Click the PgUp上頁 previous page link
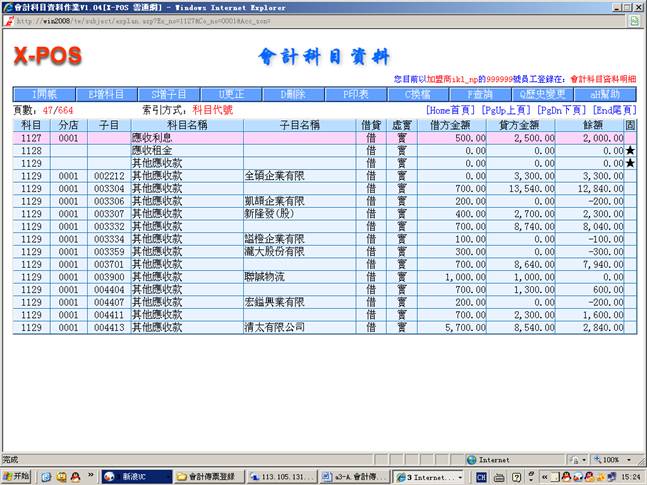The height and width of the screenshot is (485, 647). pos(506,109)
